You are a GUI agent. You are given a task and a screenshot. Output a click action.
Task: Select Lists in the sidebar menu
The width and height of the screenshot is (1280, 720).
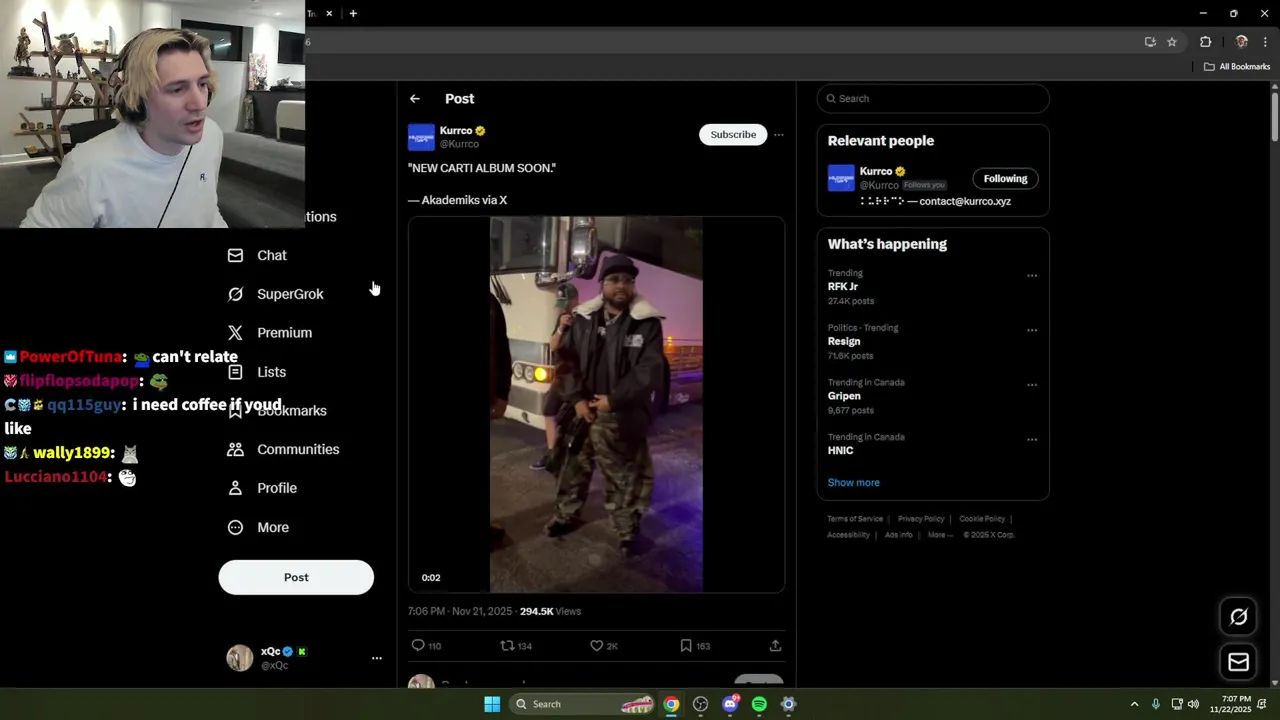tap(271, 372)
